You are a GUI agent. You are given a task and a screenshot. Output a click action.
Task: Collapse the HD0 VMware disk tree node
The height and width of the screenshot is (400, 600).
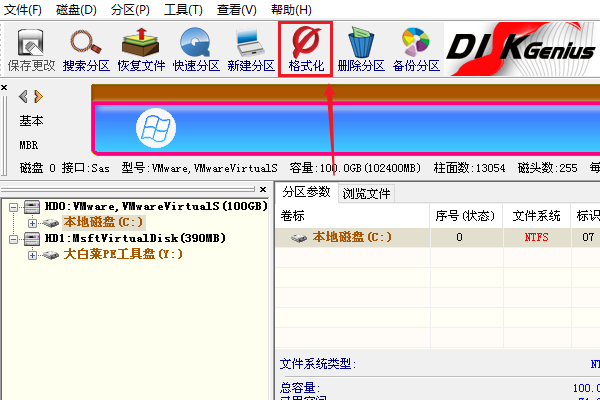tap(13, 207)
